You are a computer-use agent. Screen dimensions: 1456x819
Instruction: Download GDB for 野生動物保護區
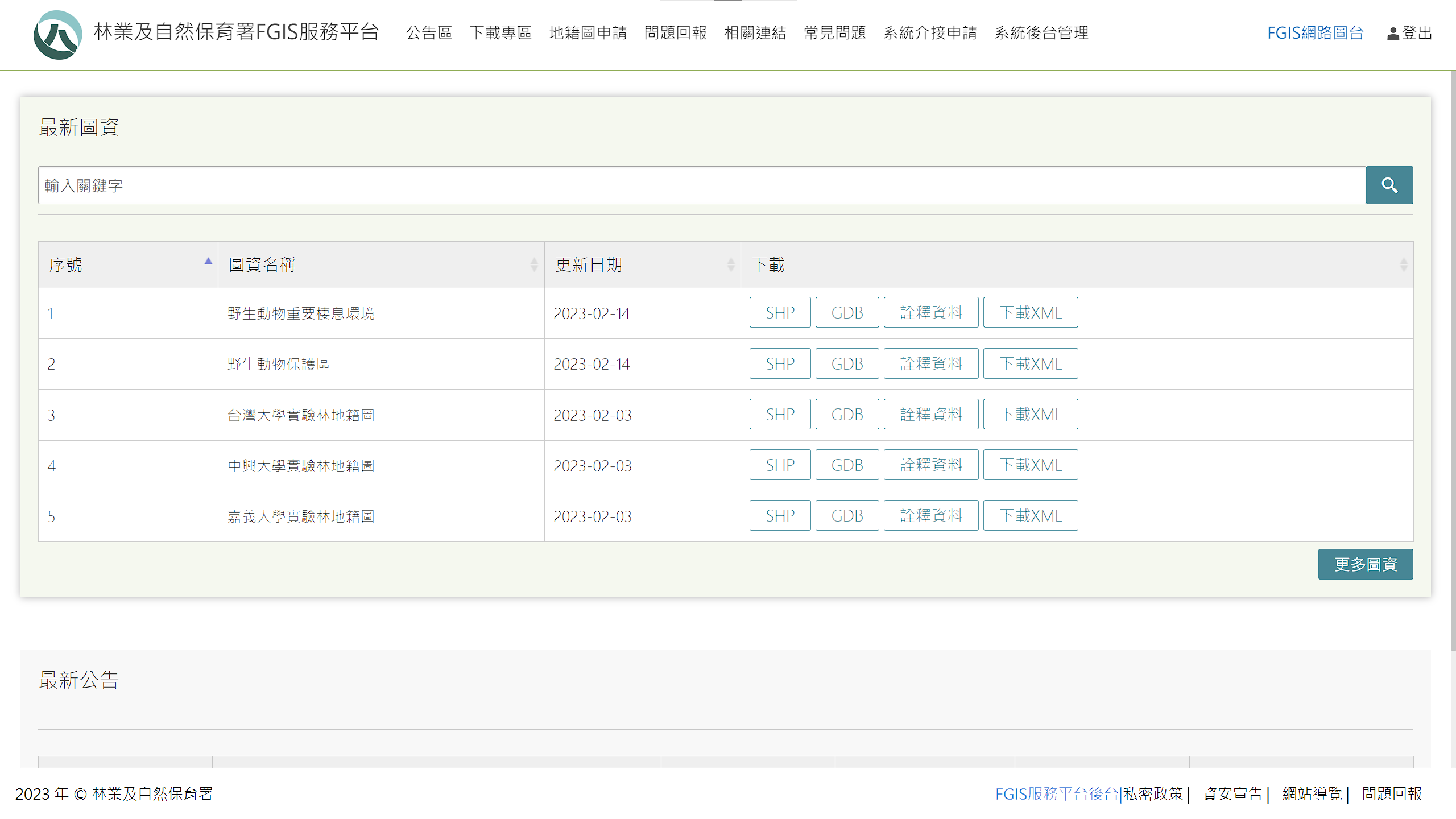click(847, 363)
